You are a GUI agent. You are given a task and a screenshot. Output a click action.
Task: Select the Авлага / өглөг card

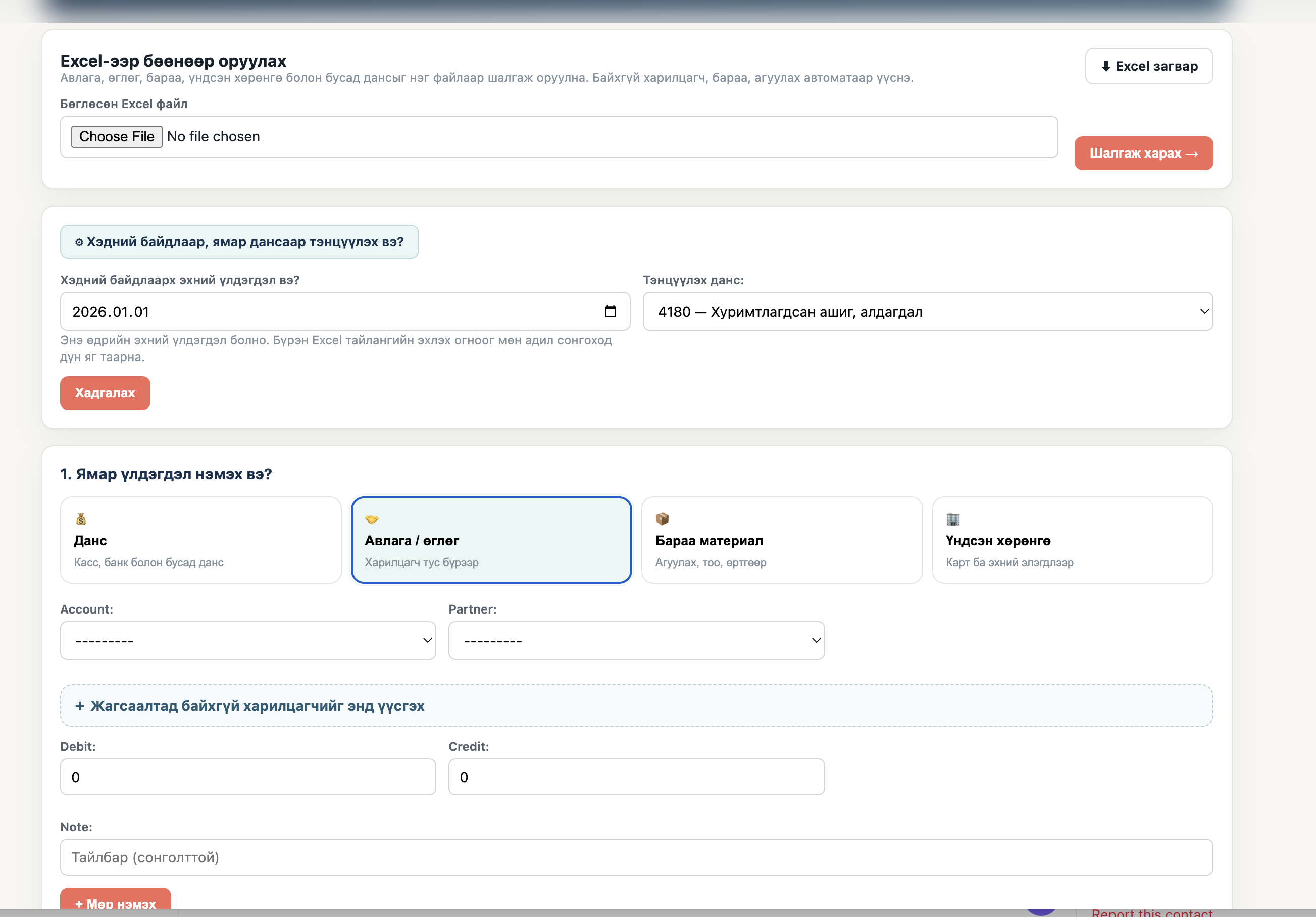click(x=491, y=540)
